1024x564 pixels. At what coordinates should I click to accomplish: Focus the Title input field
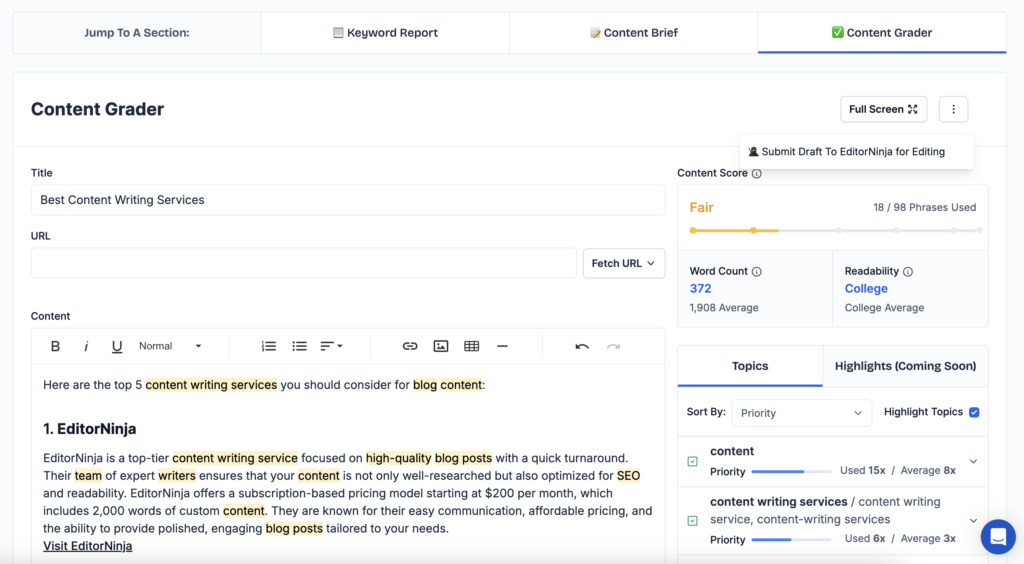[x=347, y=200]
